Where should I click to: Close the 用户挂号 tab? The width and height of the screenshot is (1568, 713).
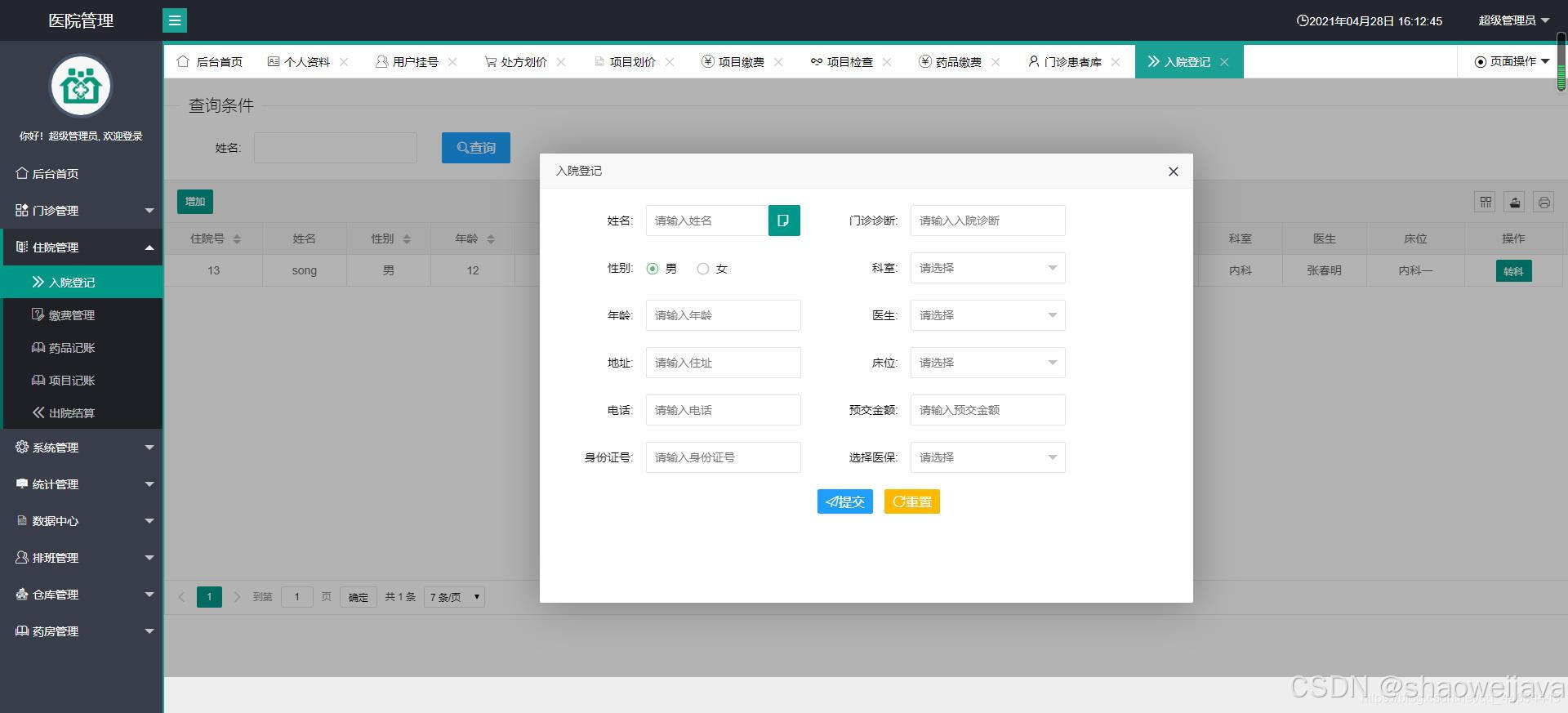[453, 62]
